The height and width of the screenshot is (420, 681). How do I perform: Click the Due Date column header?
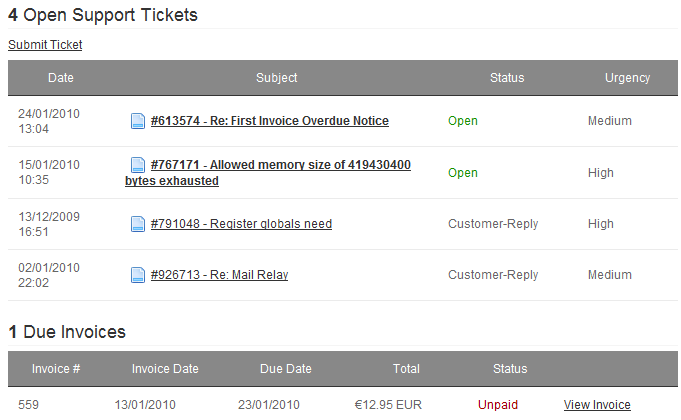286,369
